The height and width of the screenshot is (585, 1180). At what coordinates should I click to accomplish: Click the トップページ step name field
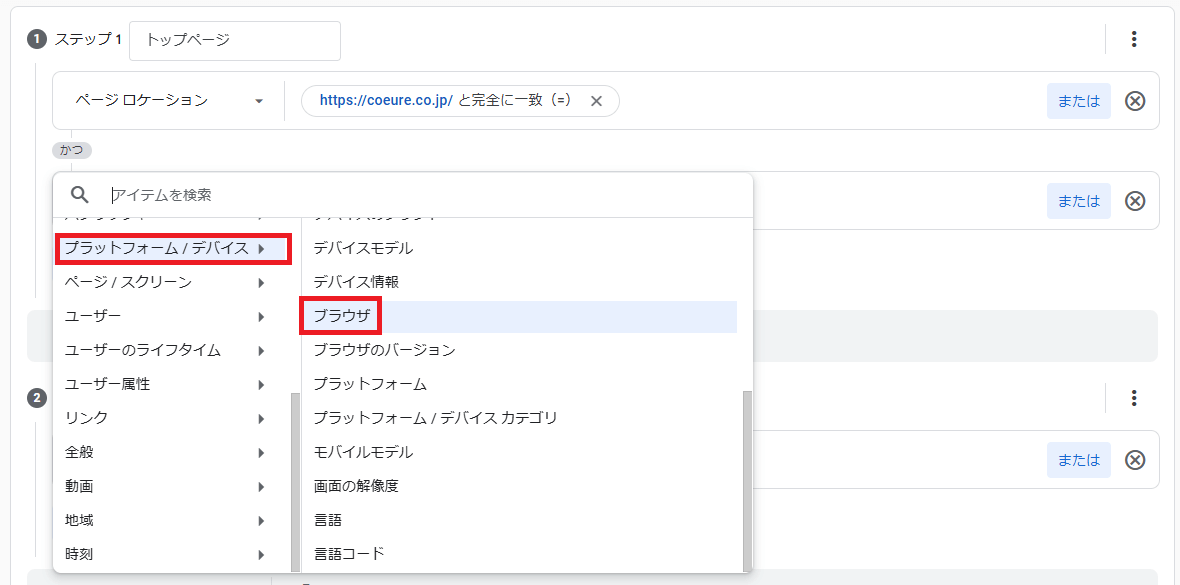pos(235,41)
